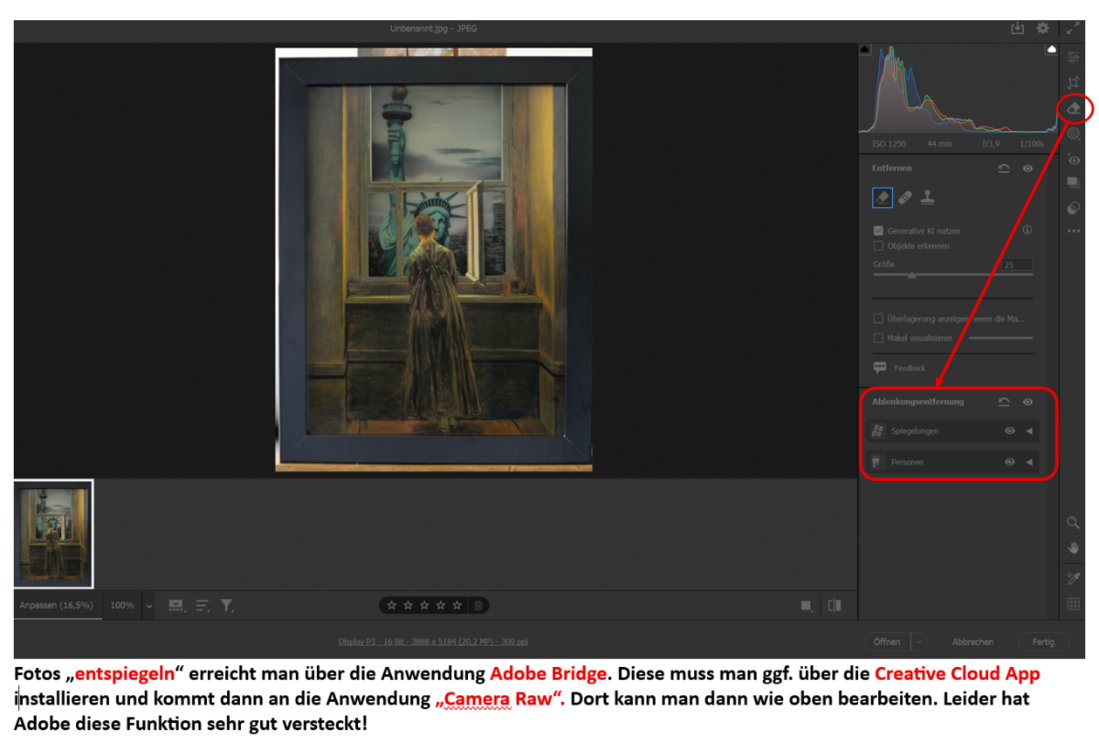Reset the Entfernen panel with undo arrow

[x=1004, y=168]
